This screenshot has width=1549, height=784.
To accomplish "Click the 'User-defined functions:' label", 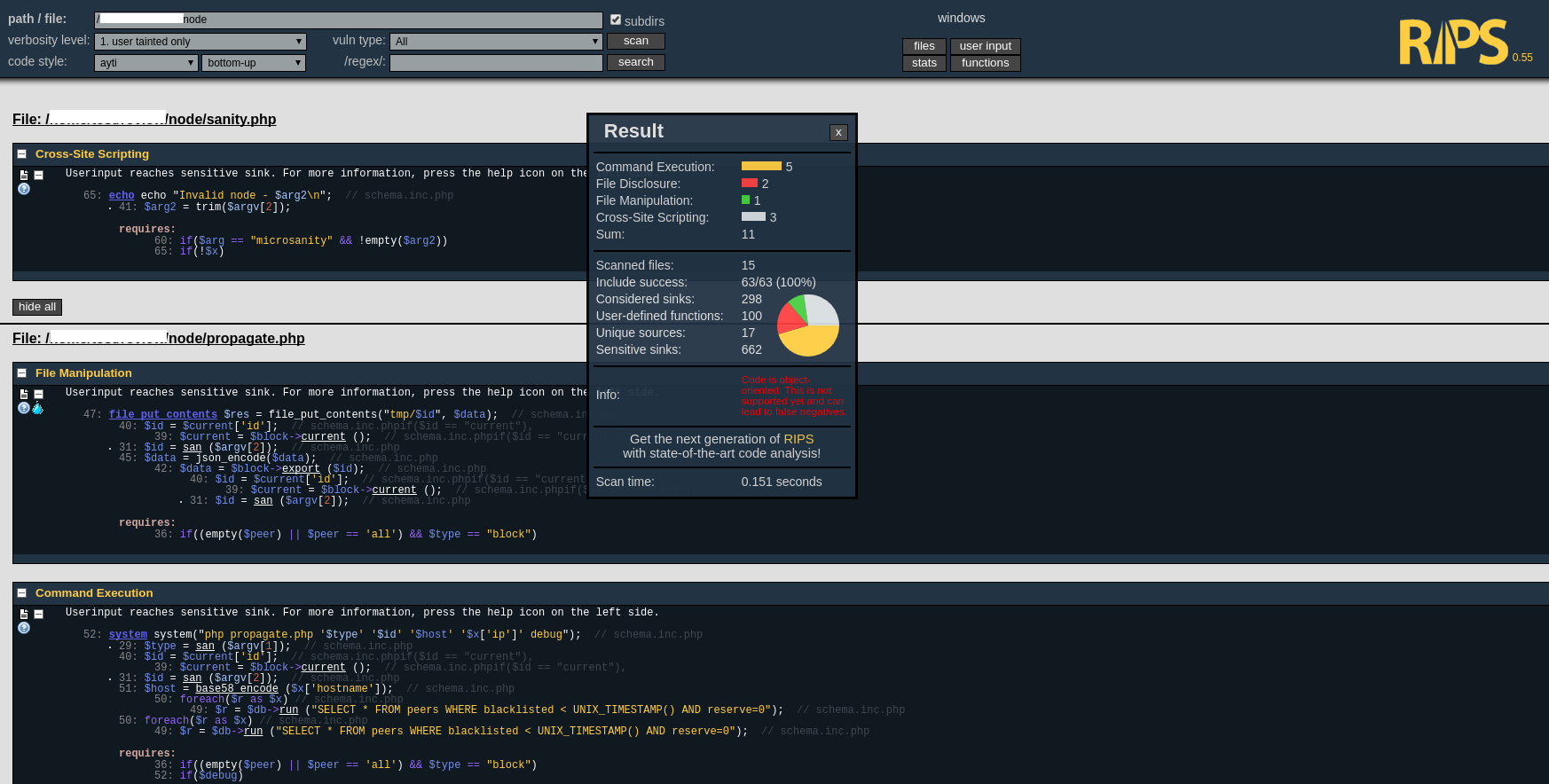I will pos(659,316).
